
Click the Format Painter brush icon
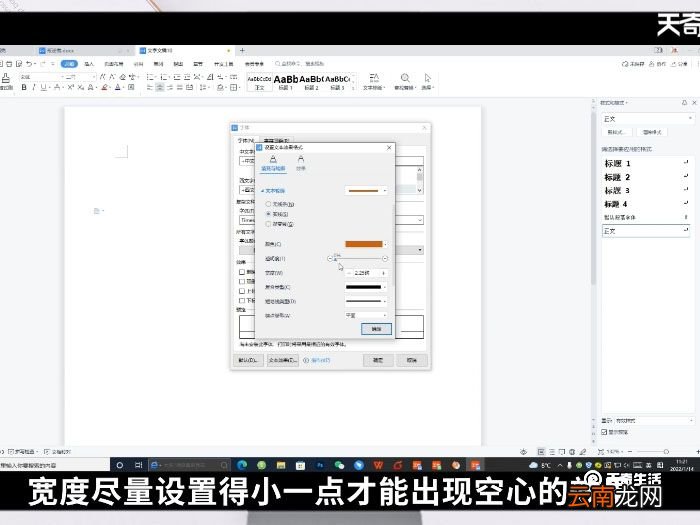pyautogui.click(x=6, y=79)
